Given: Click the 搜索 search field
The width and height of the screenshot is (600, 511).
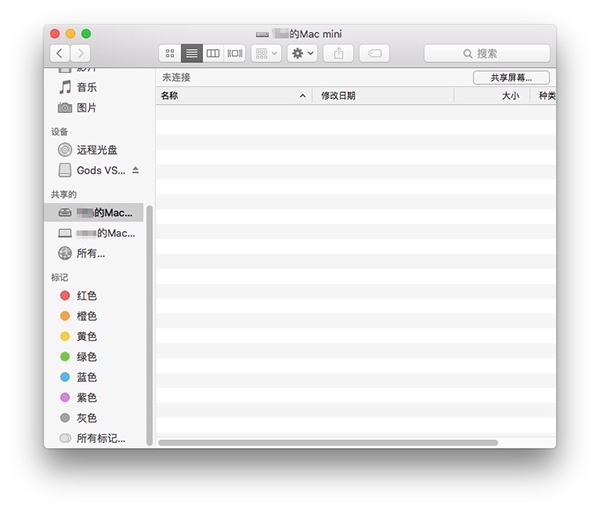Looking at the screenshot, I should (x=487, y=53).
